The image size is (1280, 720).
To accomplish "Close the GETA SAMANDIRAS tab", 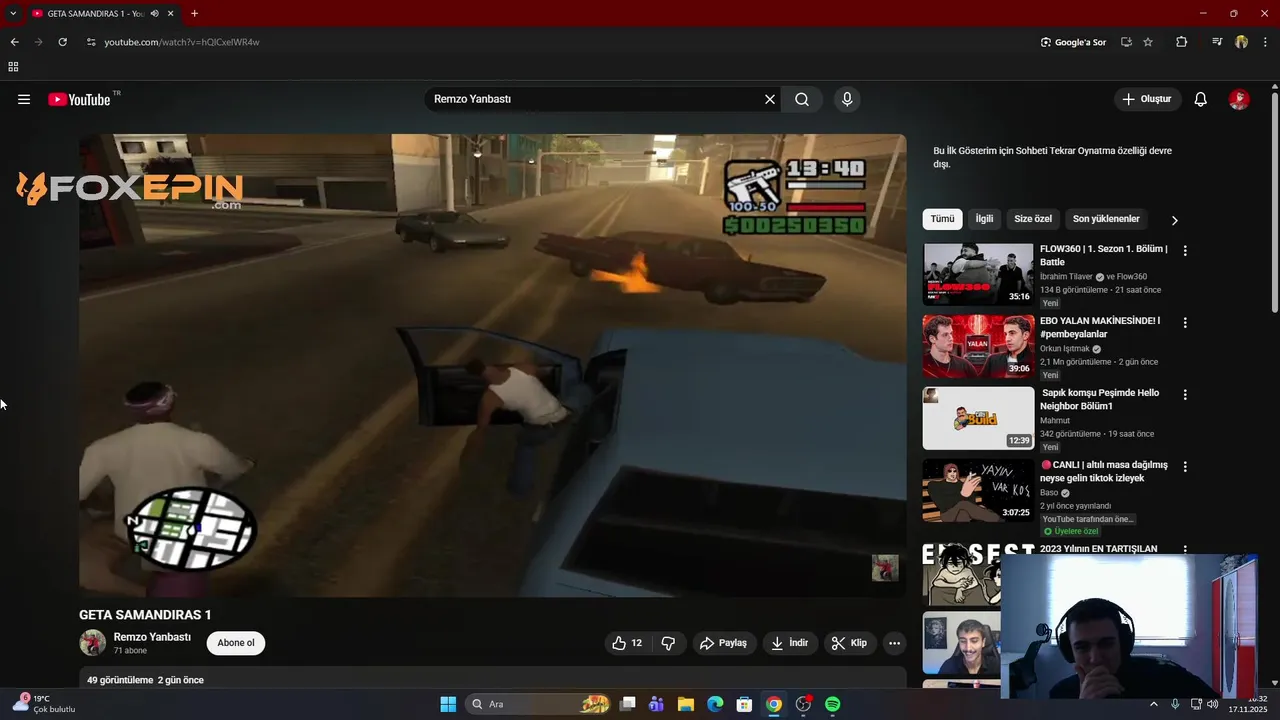I will click(171, 14).
